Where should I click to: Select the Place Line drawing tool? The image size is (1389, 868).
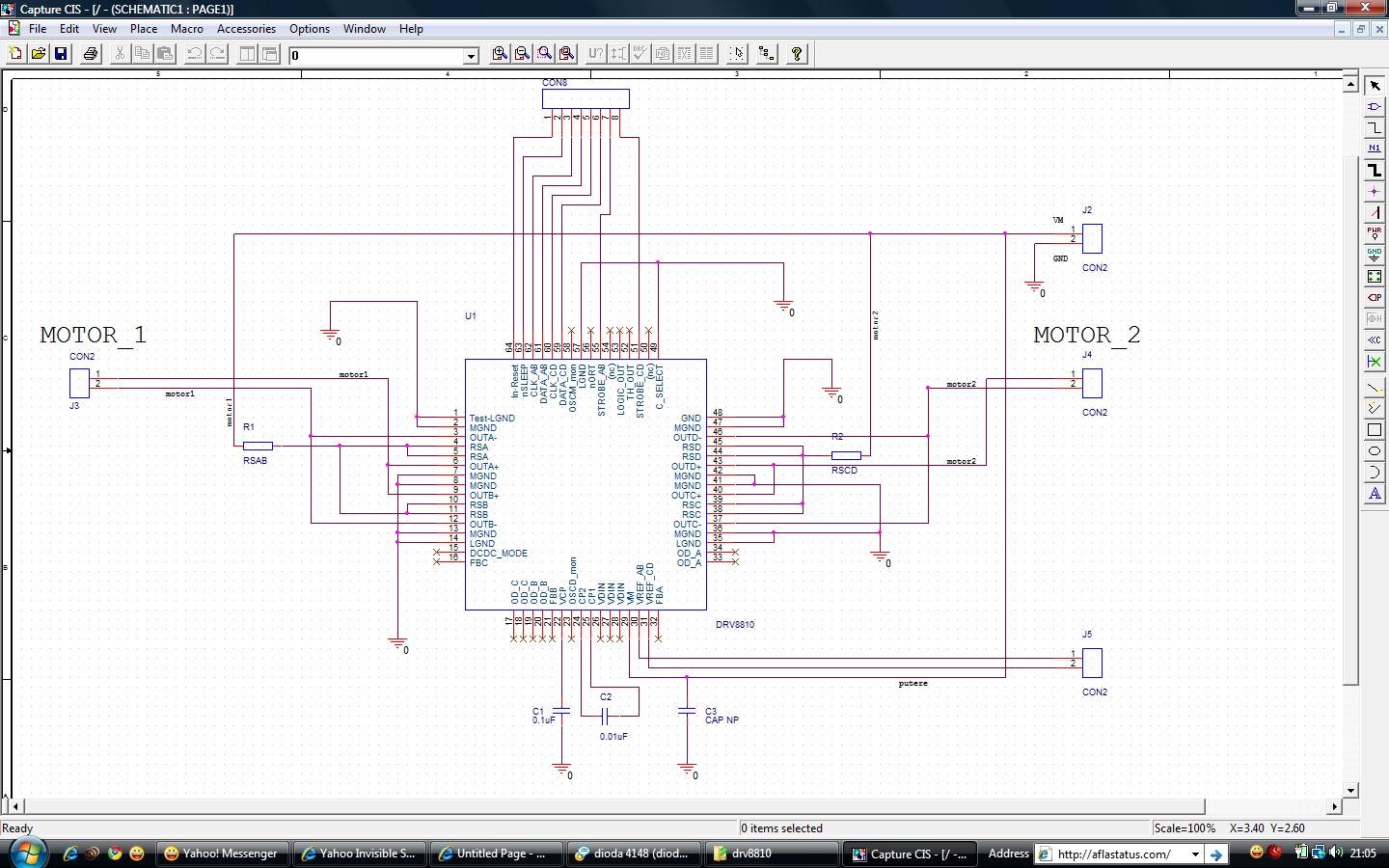1375,388
